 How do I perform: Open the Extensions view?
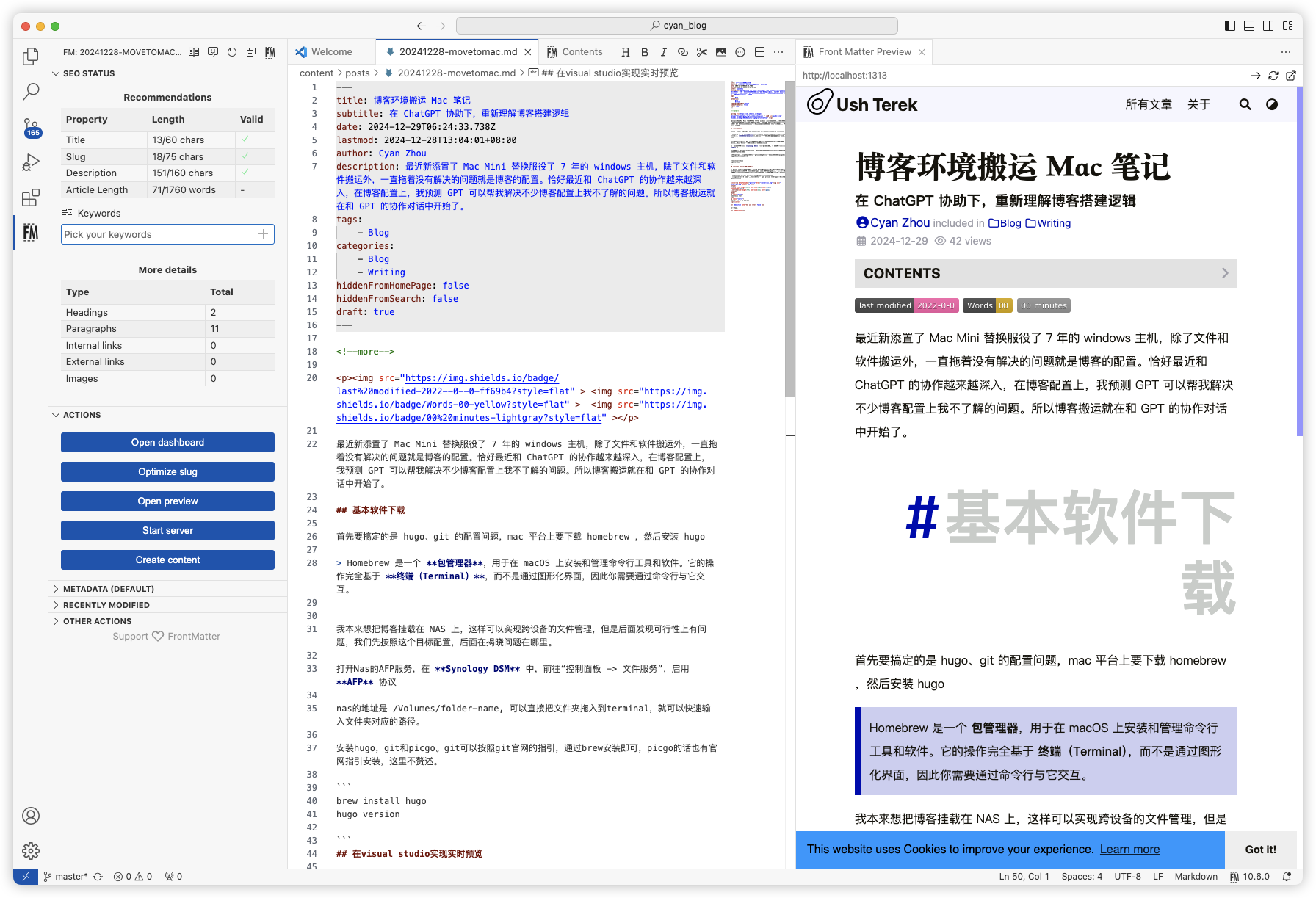pos(31,198)
